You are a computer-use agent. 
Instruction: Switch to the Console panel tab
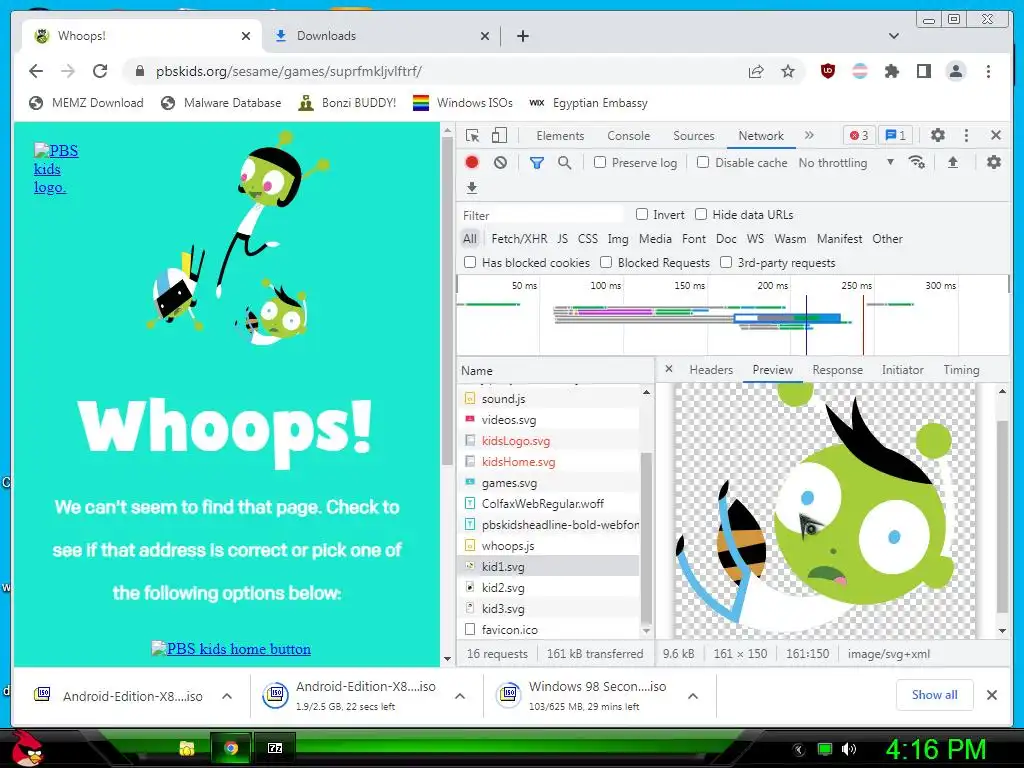point(628,136)
